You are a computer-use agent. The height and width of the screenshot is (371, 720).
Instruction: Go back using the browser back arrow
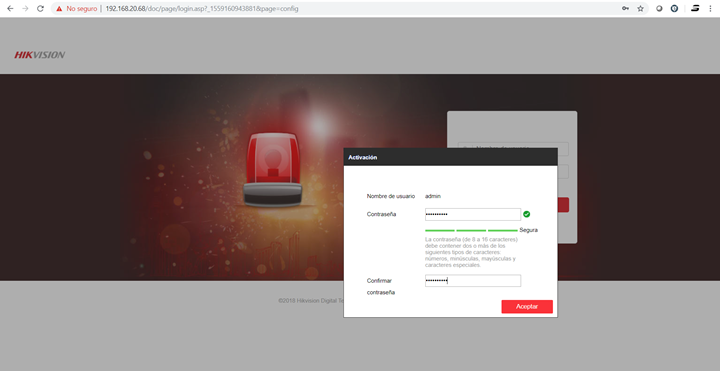[10, 8]
